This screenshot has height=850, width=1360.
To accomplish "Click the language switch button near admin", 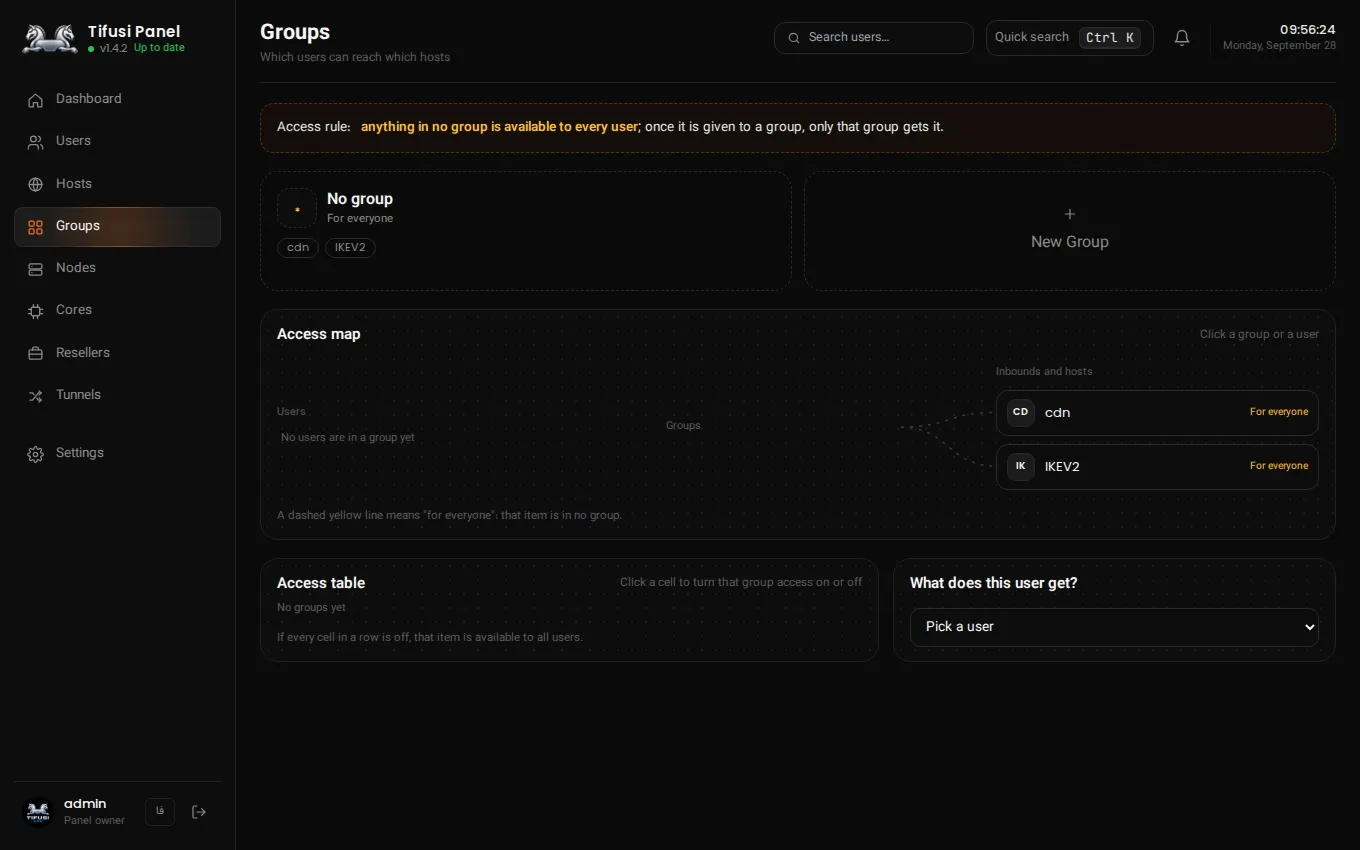I will [x=160, y=812].
